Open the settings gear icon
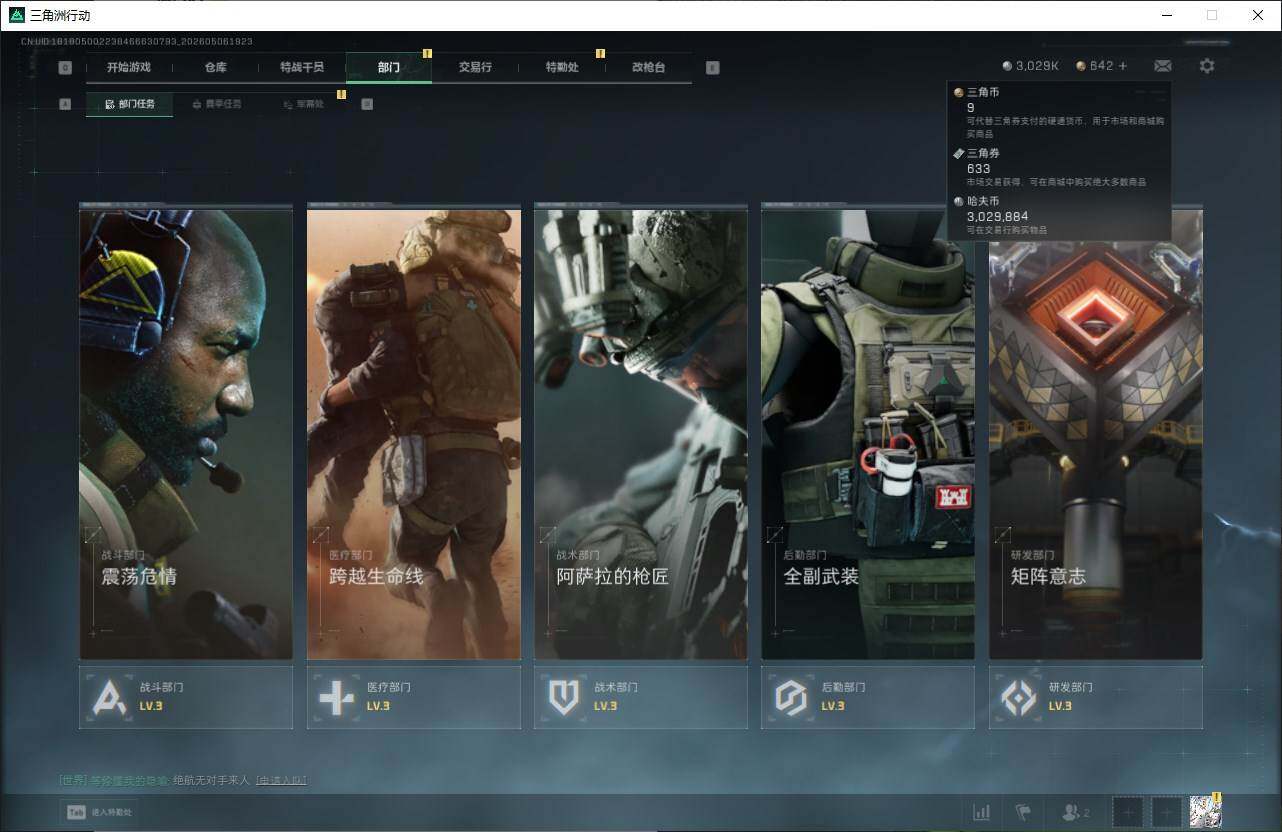This screenshot has width=1282, height=832. 1207,66
